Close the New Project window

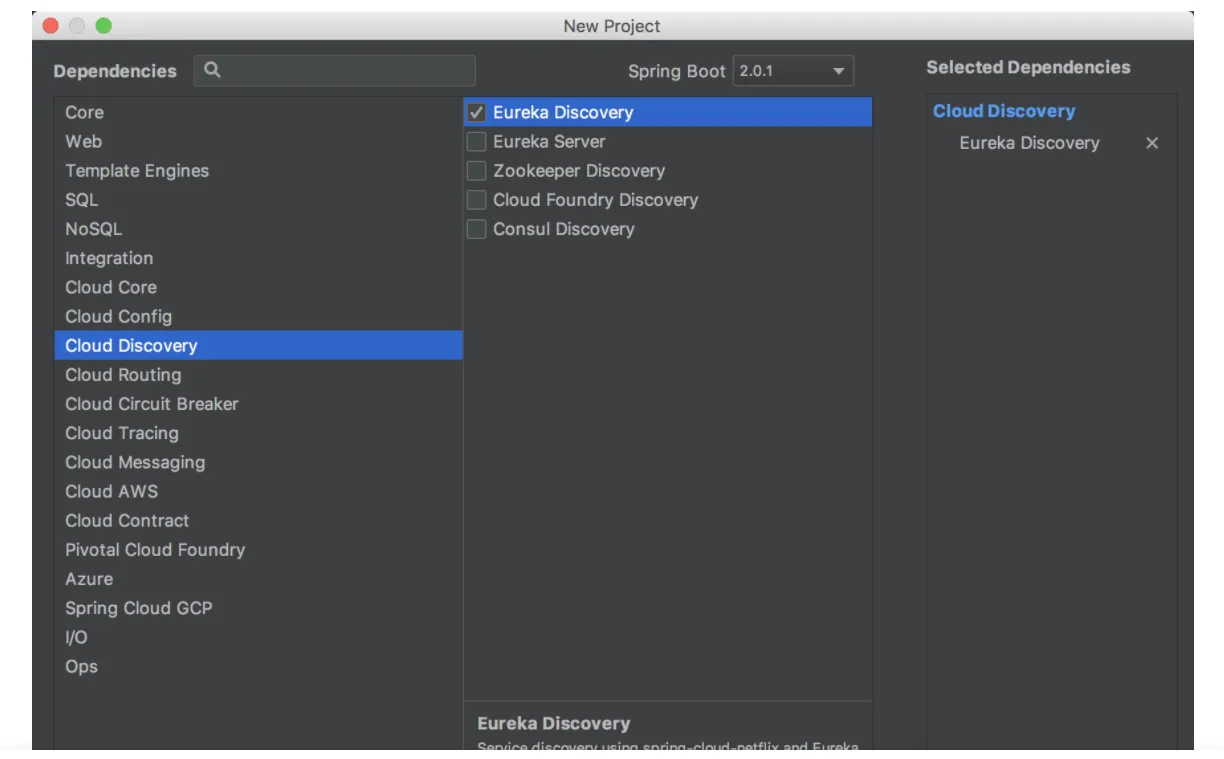point(51,26)
